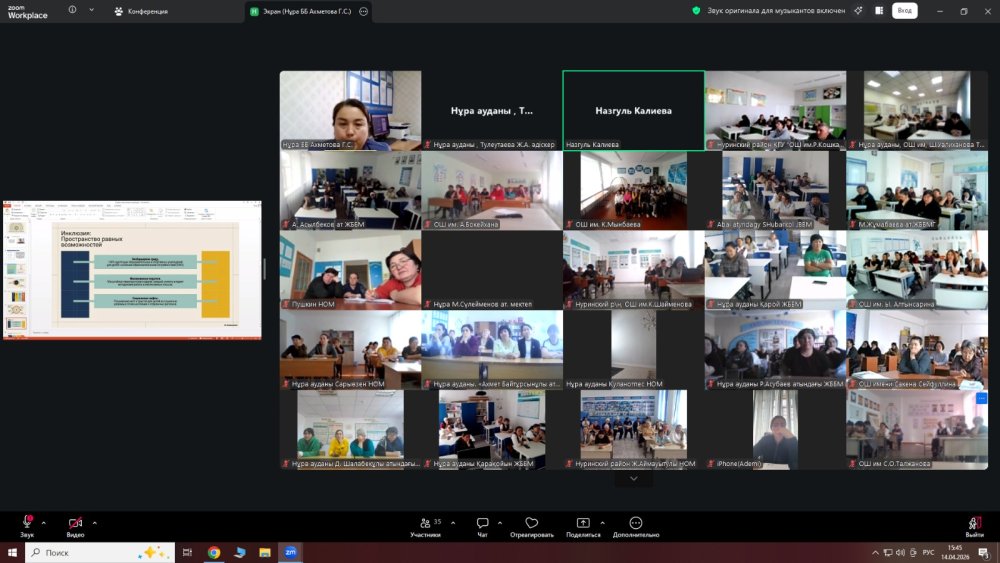Select the ОШ им. А.Бокейхана video tile
Screen dimensions: 1000x563
[x=492, y=191]
